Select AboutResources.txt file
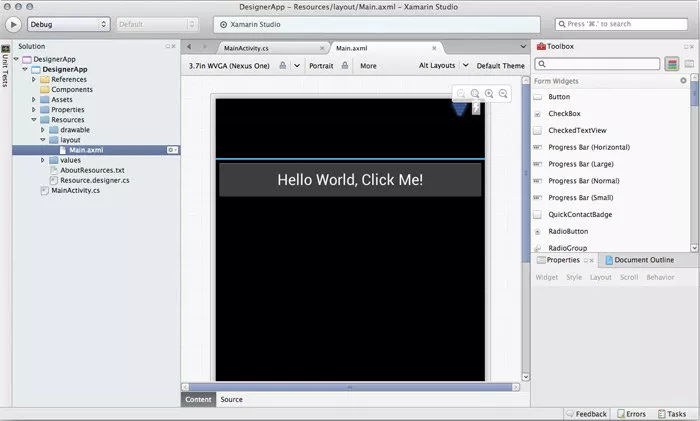Image resolution: width=700 pixels, height=421 pixels. tap(92, 170)
